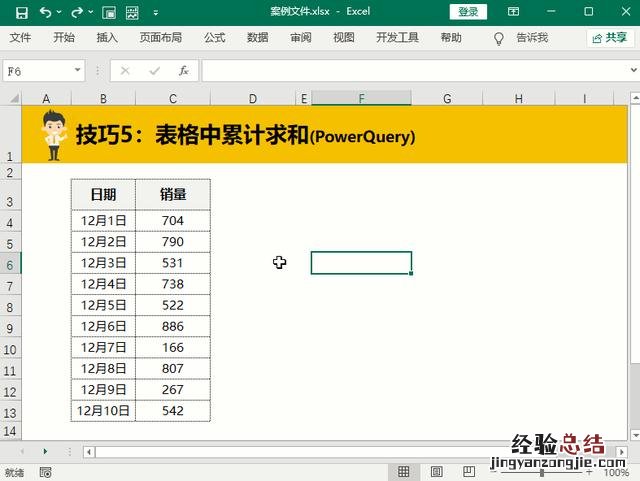Switch to Normal view in status bar
Viewport: 640px width, 481px height.
(x=403, y=472)
